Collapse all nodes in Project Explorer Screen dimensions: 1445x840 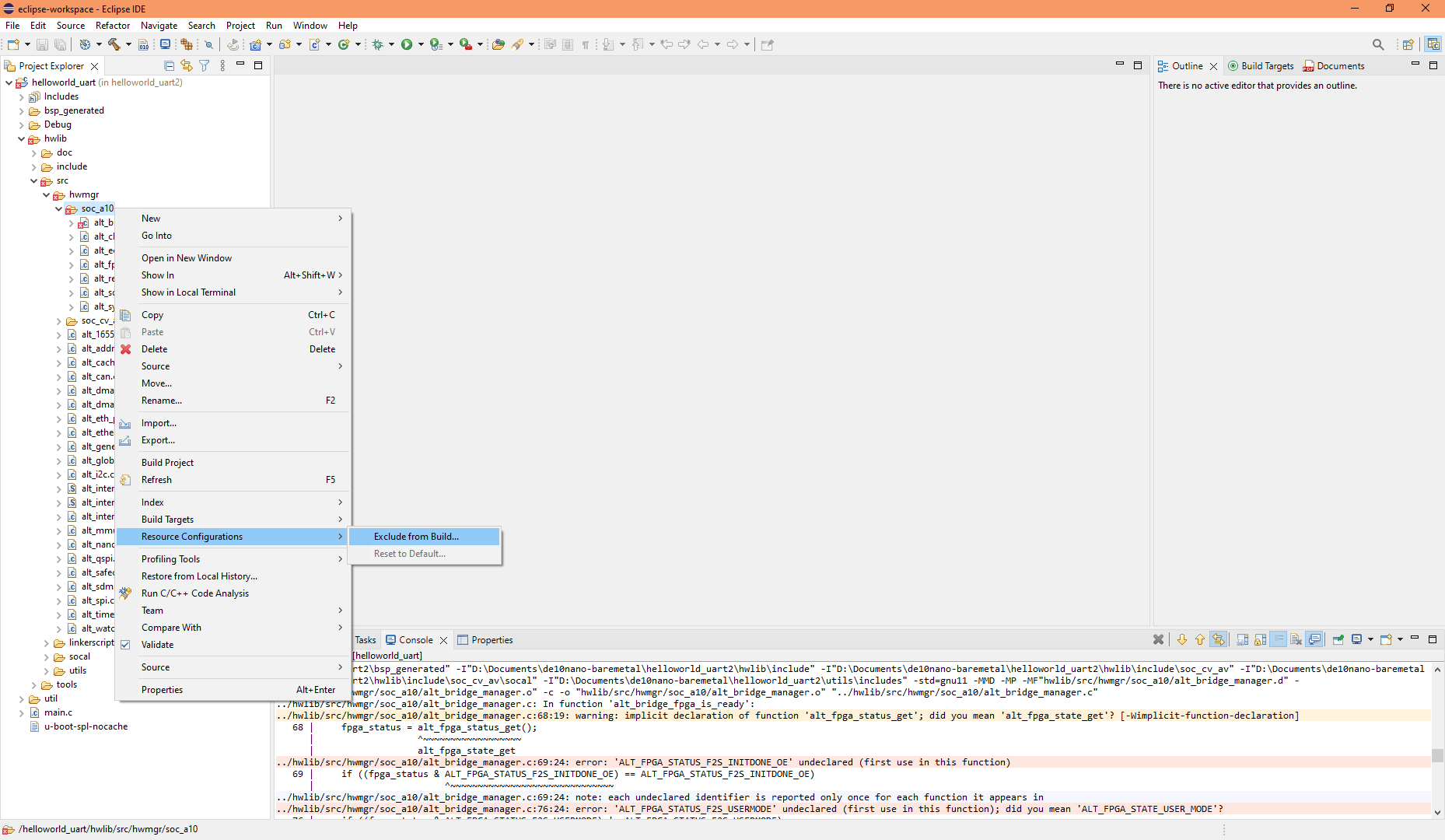click(169, 65)
